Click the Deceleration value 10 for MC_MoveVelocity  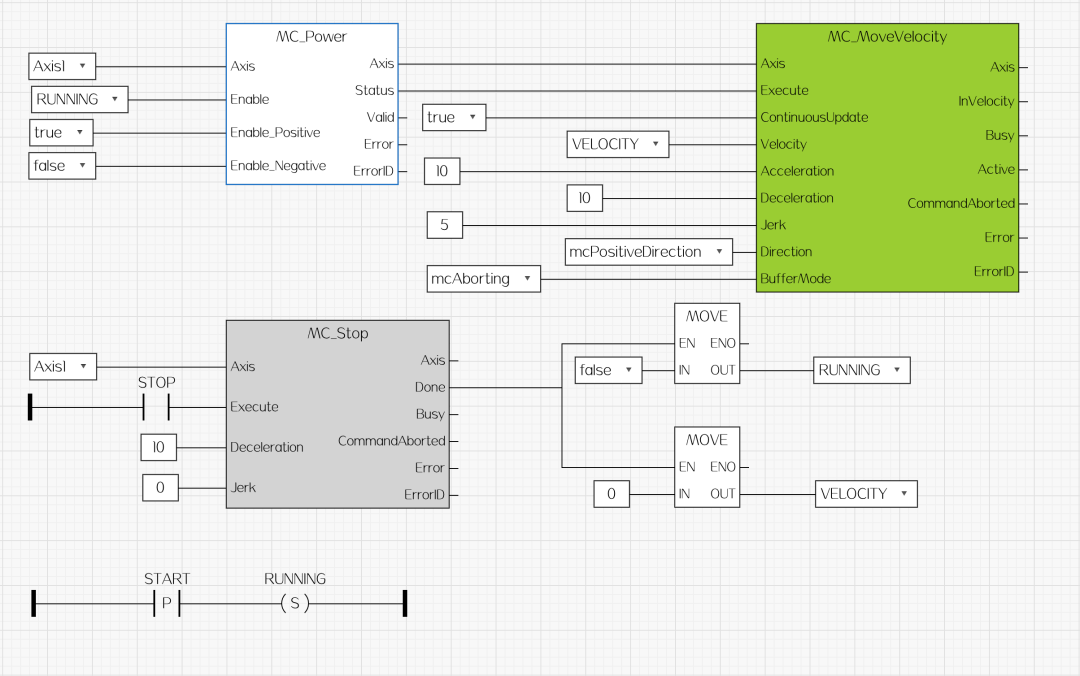coord(585,198)
